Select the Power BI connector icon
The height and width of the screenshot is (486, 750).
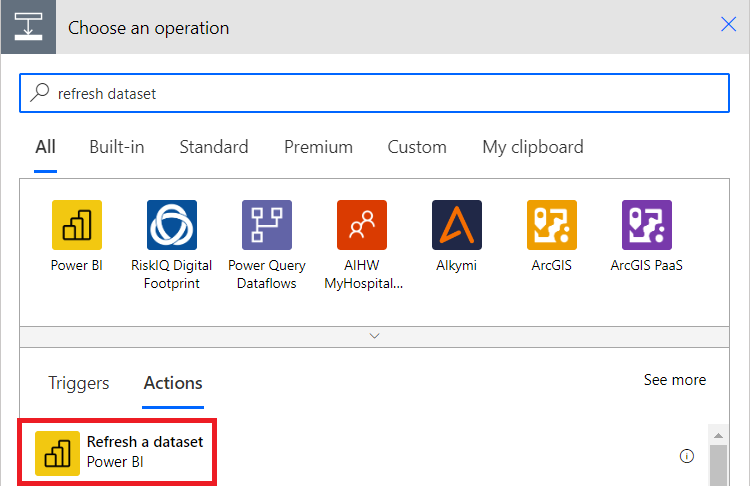77,225
